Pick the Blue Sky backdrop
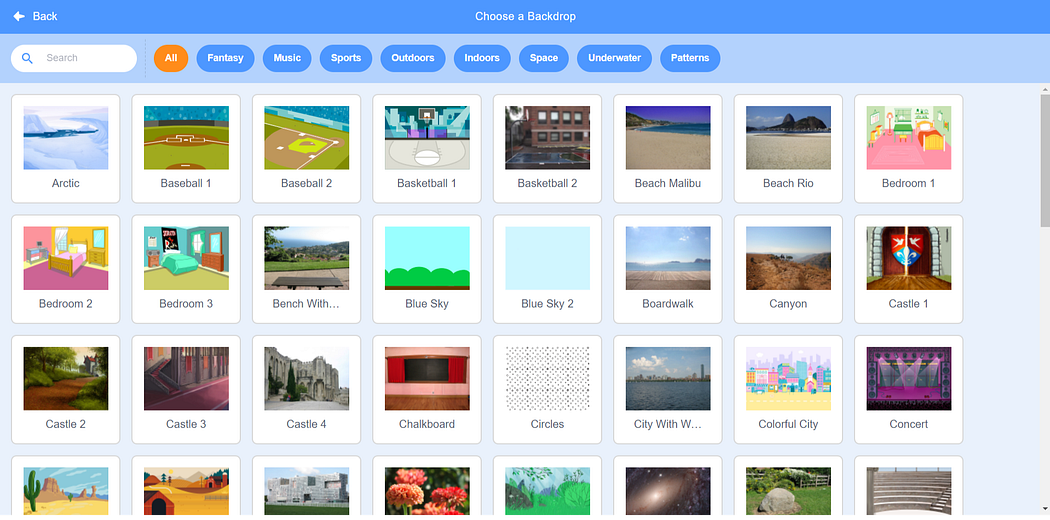 [427, 269]
